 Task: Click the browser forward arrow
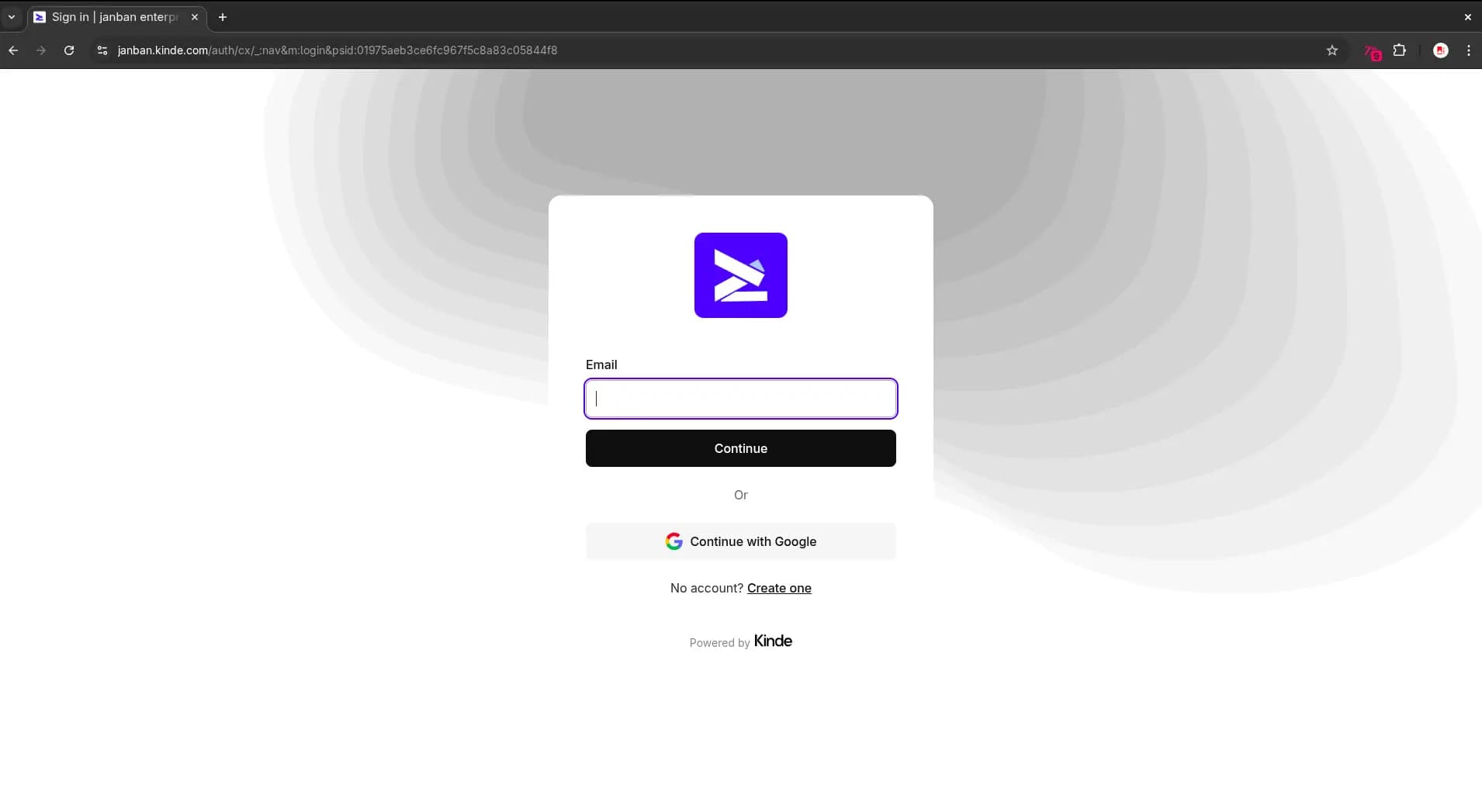tap(41, 50)
